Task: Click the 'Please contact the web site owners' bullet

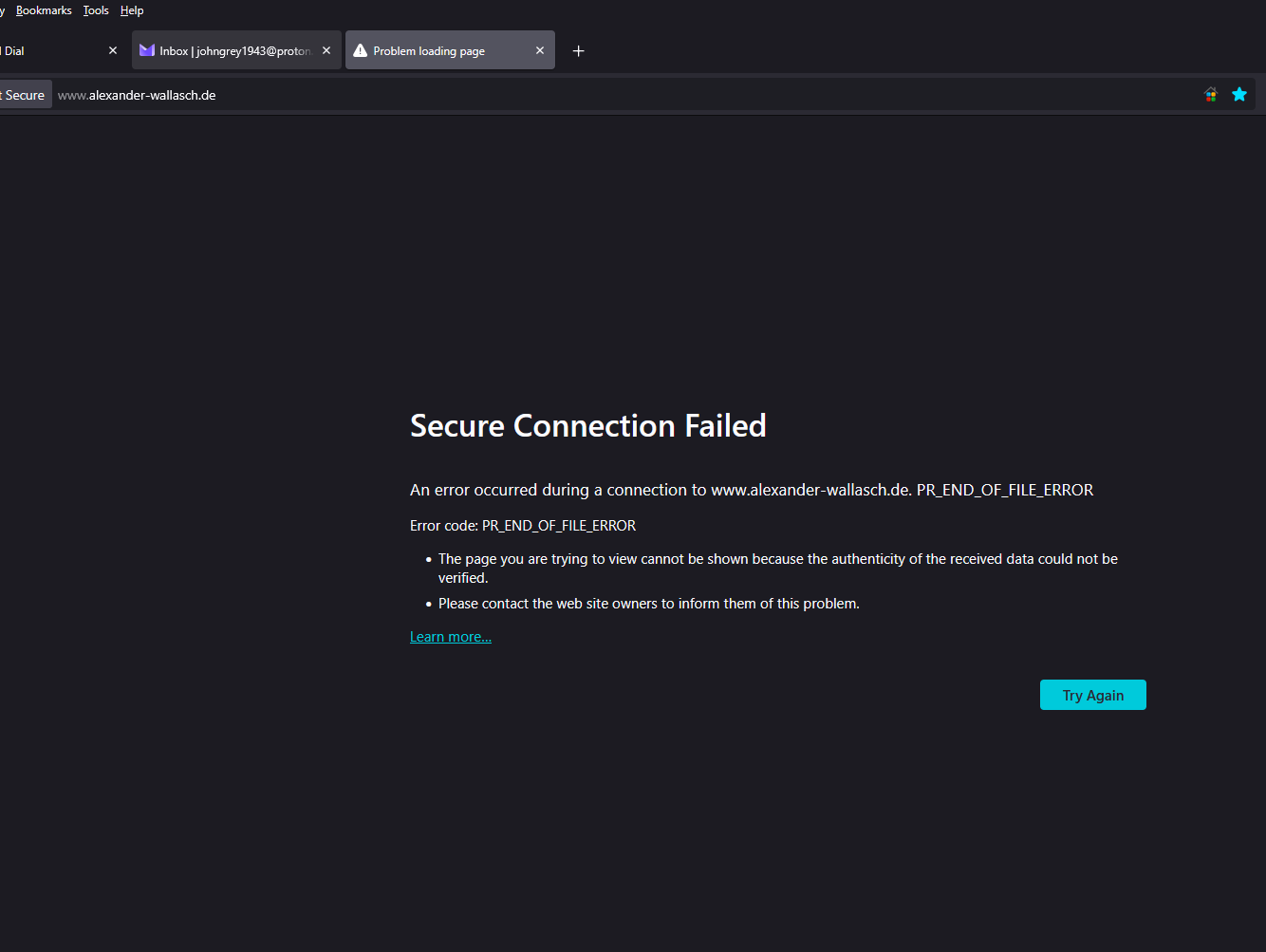Action: click(649, 604)
